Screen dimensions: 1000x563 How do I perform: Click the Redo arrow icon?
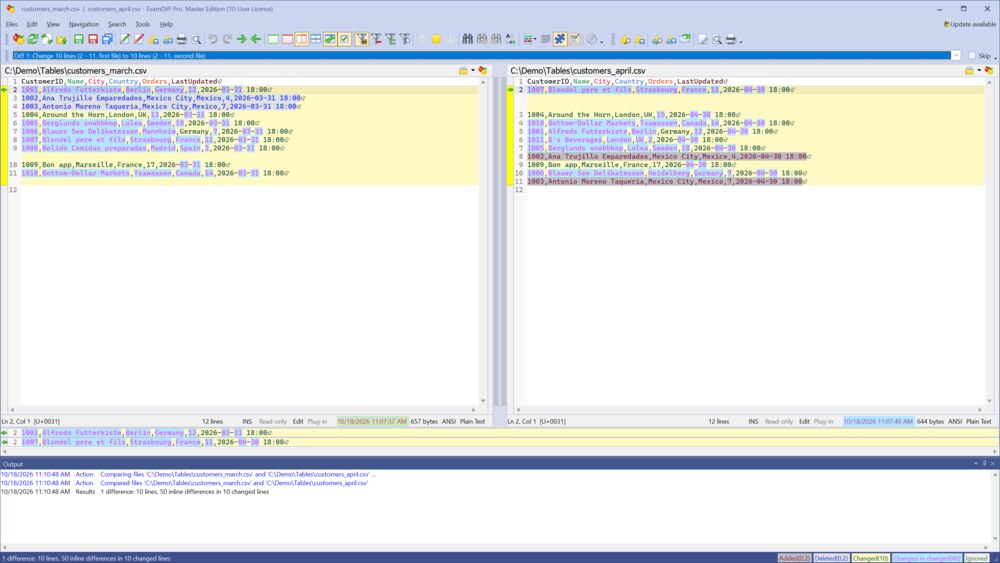[227, 40]
